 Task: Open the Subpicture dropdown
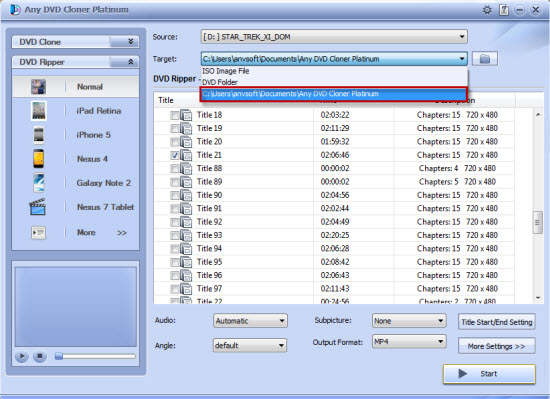[409, 321]
